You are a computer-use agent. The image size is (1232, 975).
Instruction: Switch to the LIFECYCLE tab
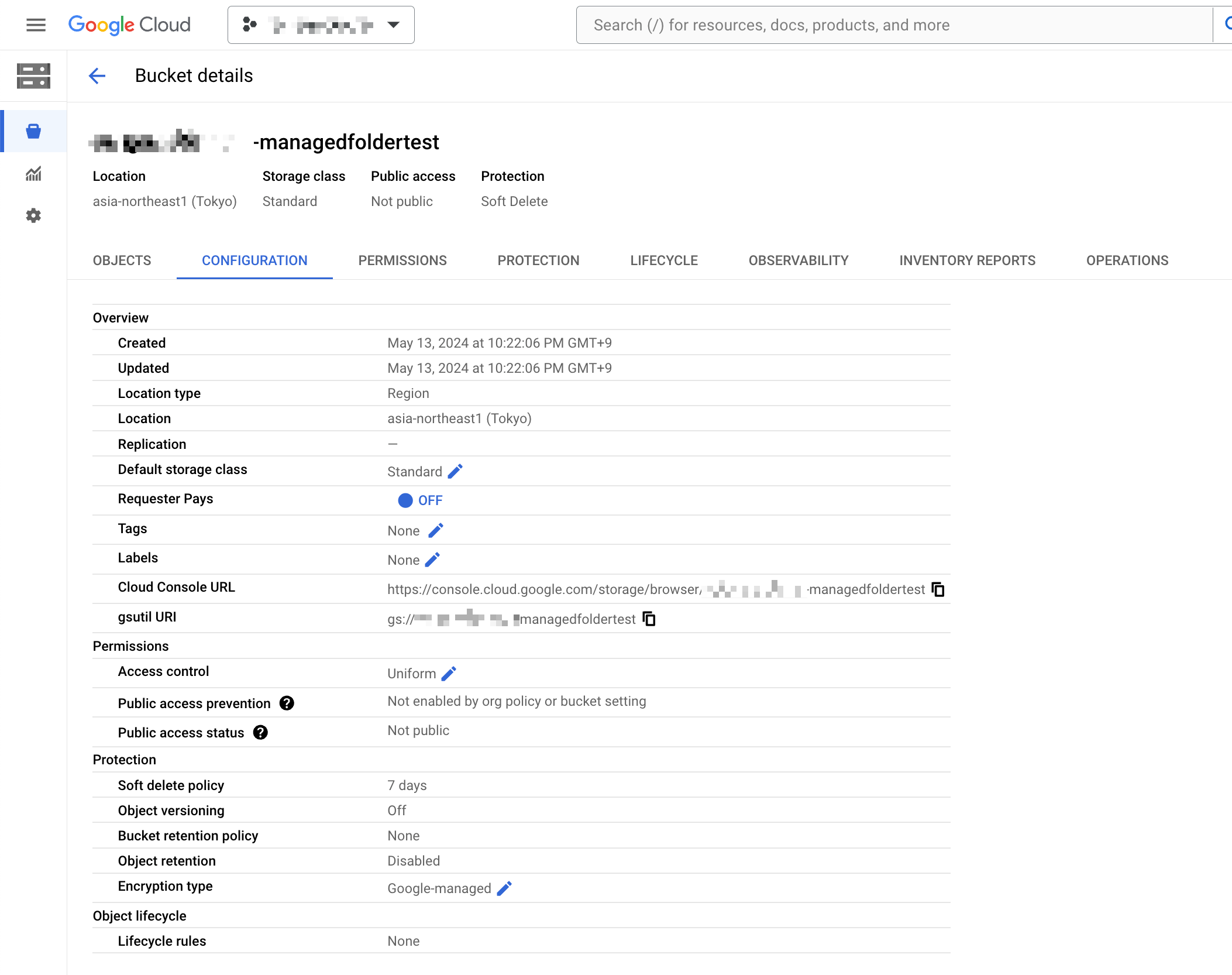coord(664,260)
